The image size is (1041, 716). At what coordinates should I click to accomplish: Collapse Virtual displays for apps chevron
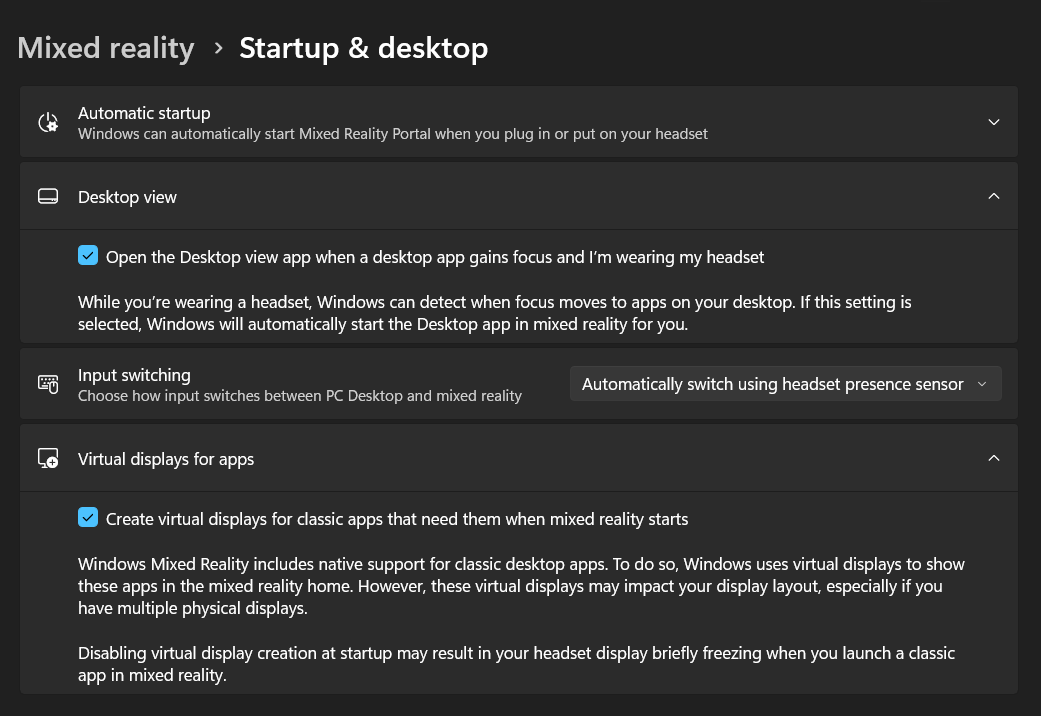[x=993, y=459]
